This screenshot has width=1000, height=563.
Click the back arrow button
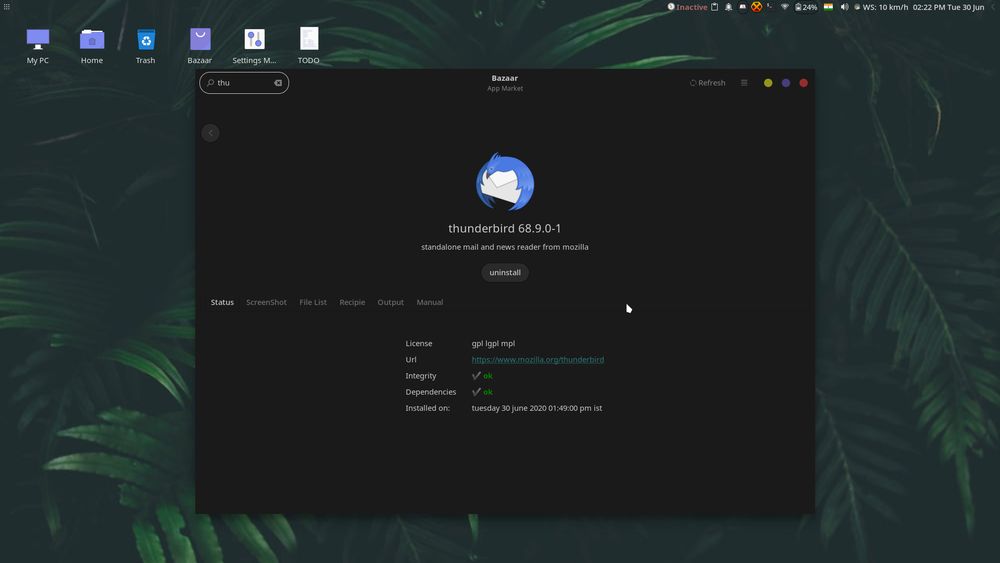coord(210,133)
